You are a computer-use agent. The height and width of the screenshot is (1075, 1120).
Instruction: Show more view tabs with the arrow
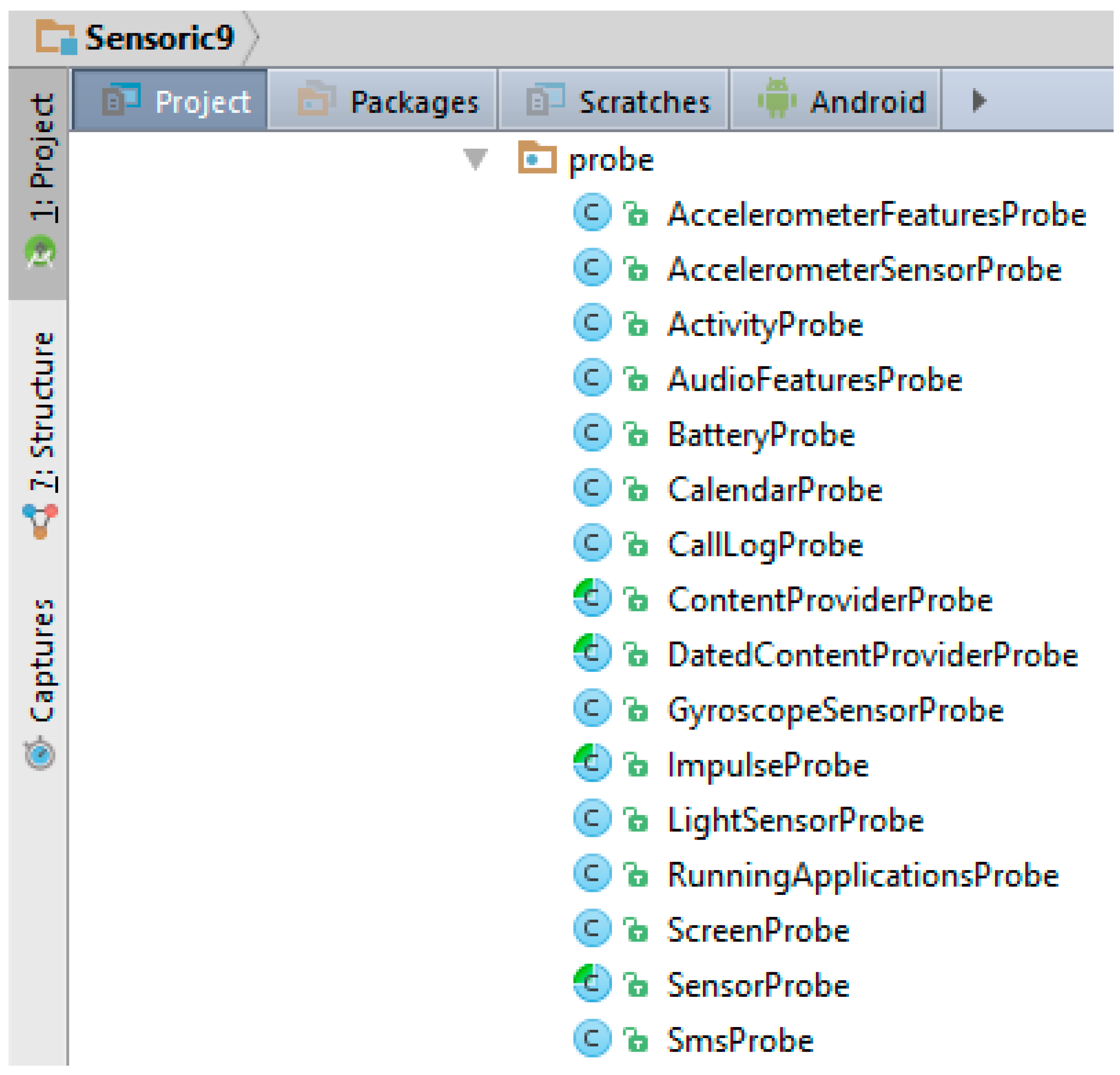tap(979, 101)
